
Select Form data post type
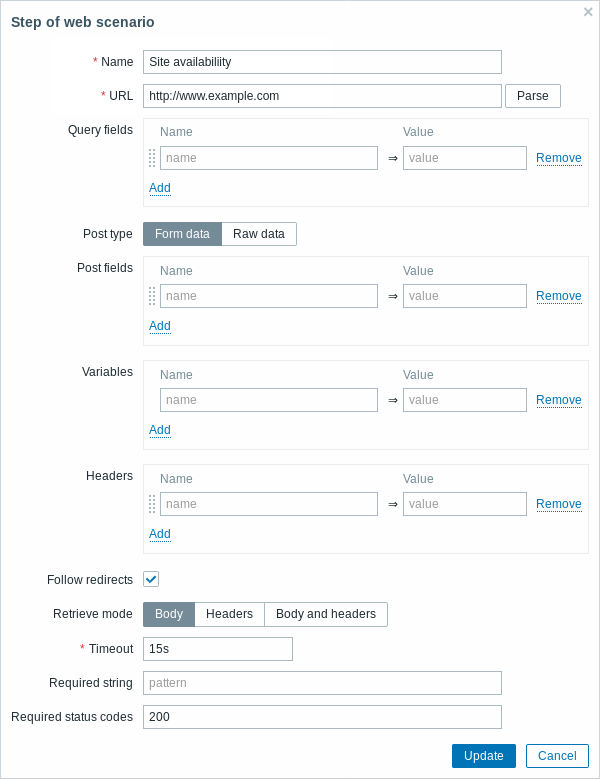182,234
